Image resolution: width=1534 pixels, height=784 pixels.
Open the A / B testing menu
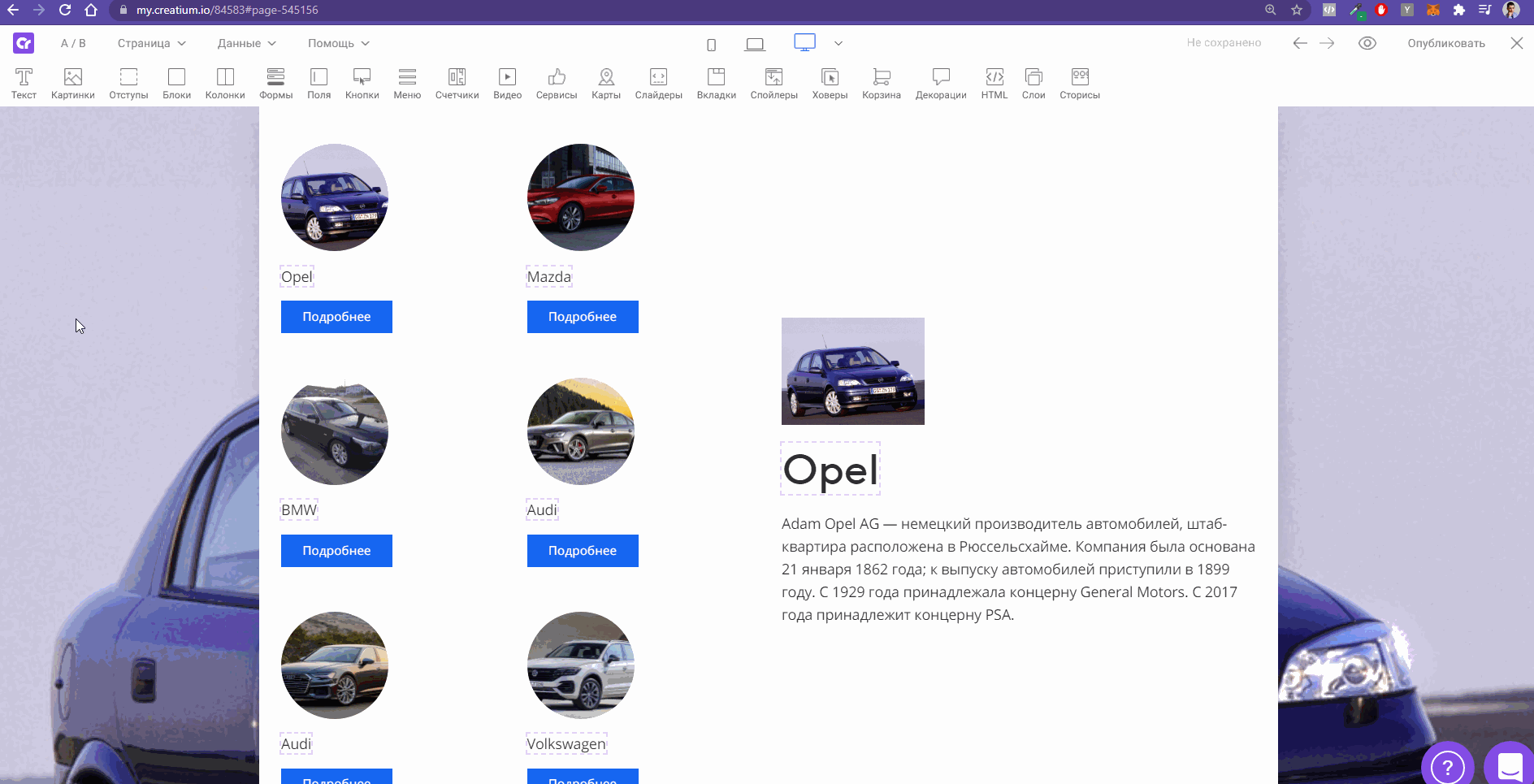tap(73, 43)
